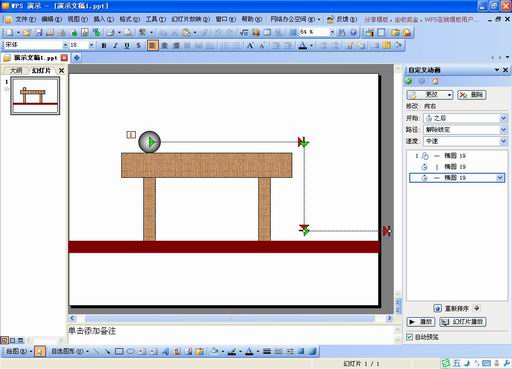Apply underline formatting
Screen dimensions: 512x369
click(127, 45)
